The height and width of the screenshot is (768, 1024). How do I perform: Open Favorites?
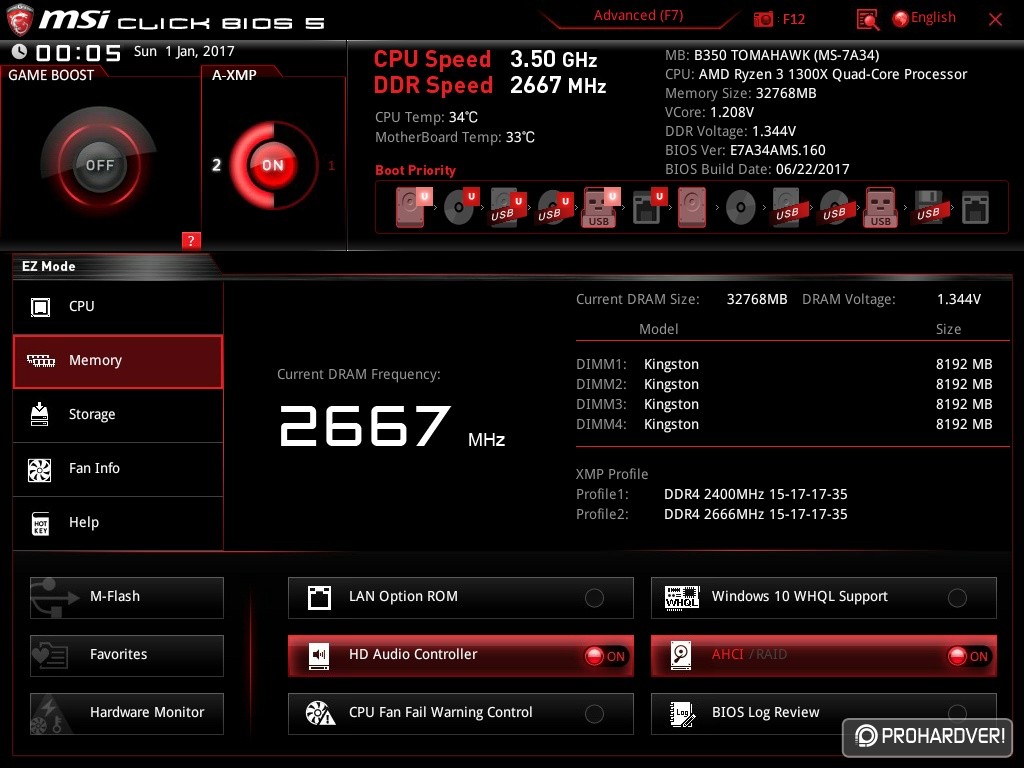coord(127,655)
